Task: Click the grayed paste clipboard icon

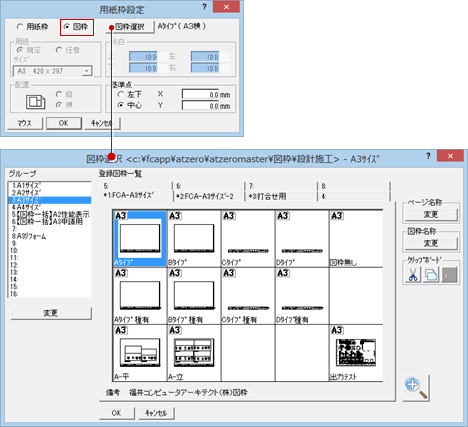Action: [x=449, y=275]
